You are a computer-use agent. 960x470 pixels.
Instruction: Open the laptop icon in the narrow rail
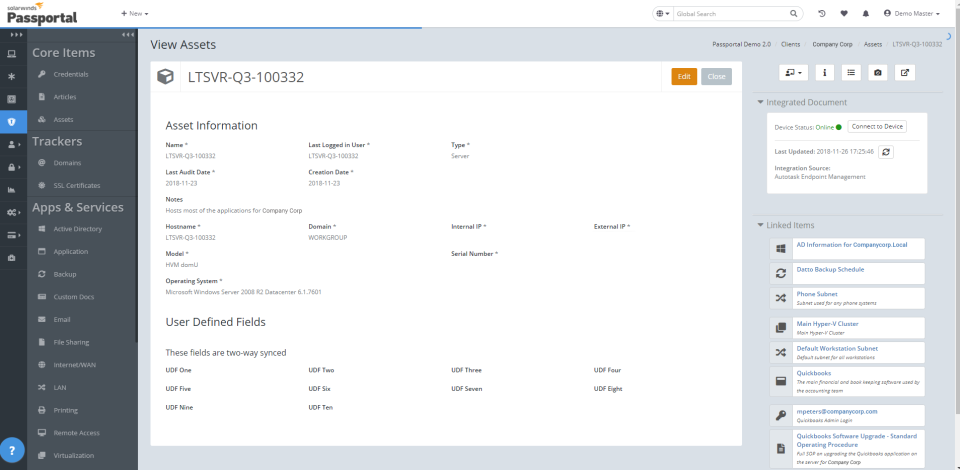tap(11, 54)
